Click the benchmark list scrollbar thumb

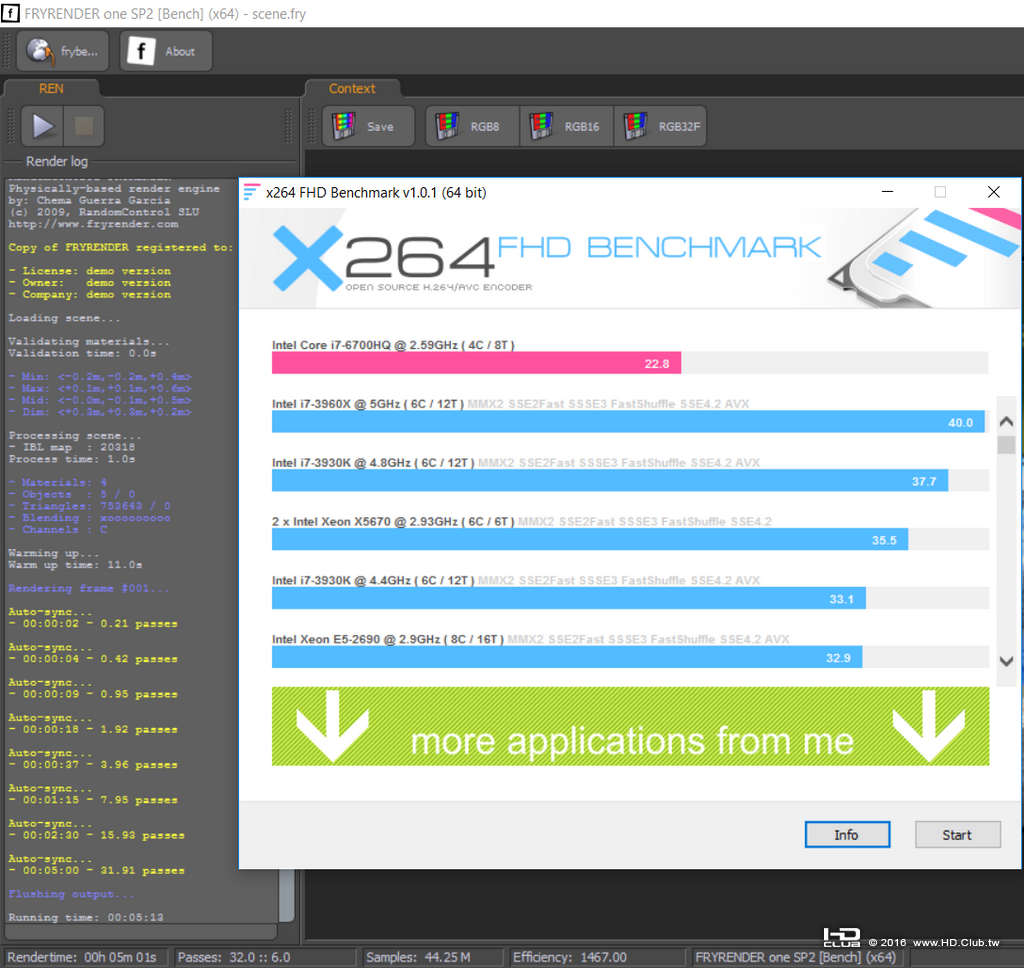click(1006, 445)
